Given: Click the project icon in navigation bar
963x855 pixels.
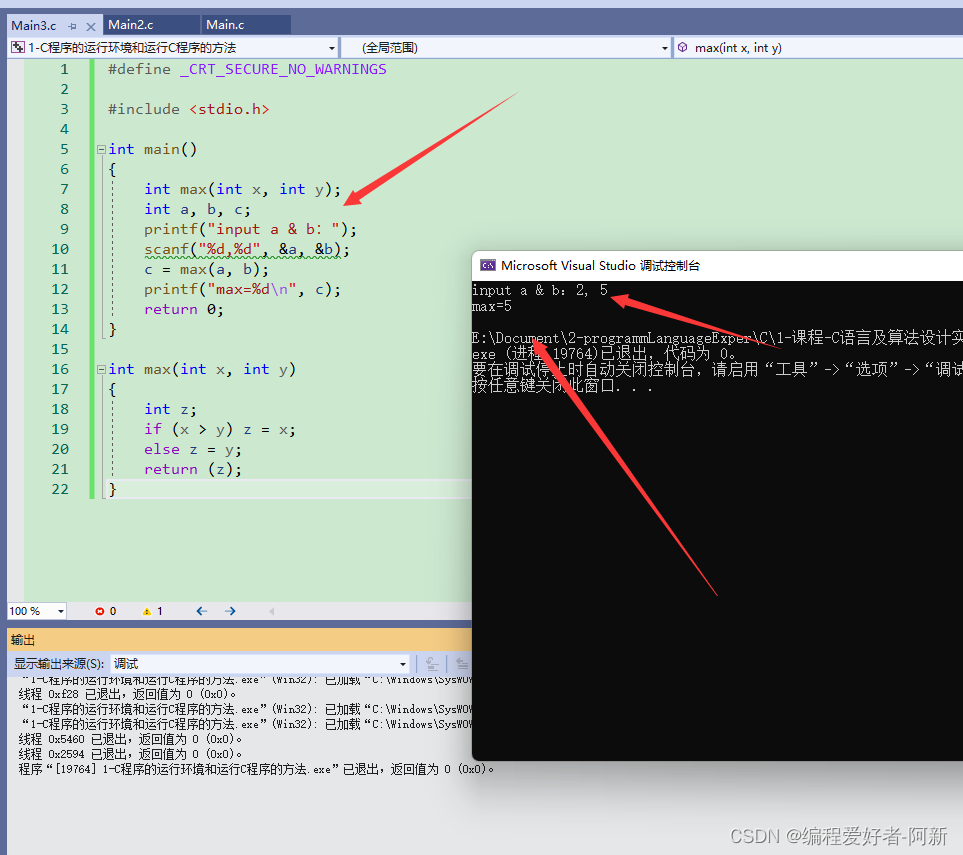Looking at the screenshot, I should click(18, 47).
